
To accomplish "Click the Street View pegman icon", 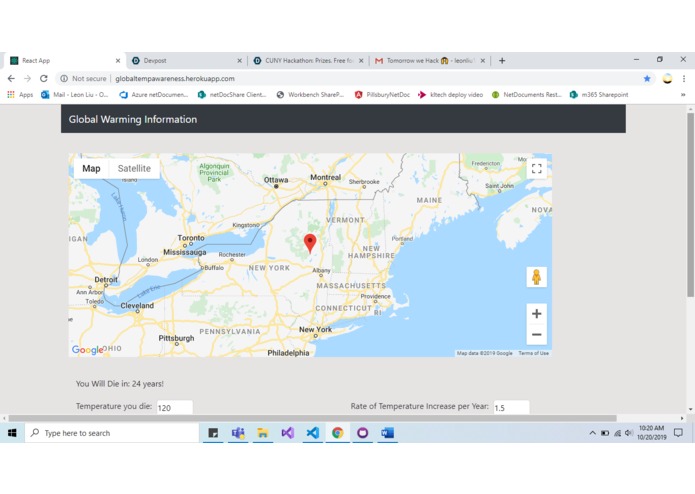I will (x=536, y=277).
